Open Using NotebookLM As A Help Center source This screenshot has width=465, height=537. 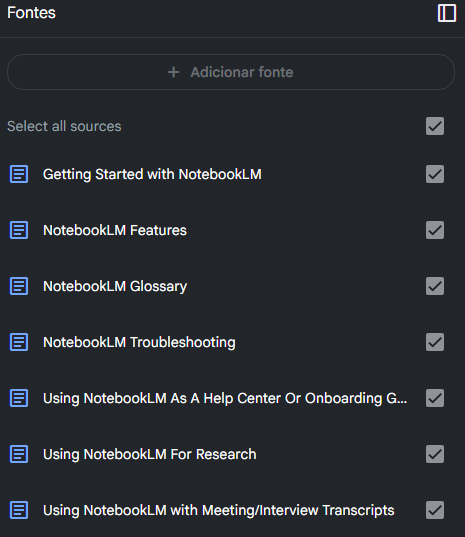(x=225, y=398)
